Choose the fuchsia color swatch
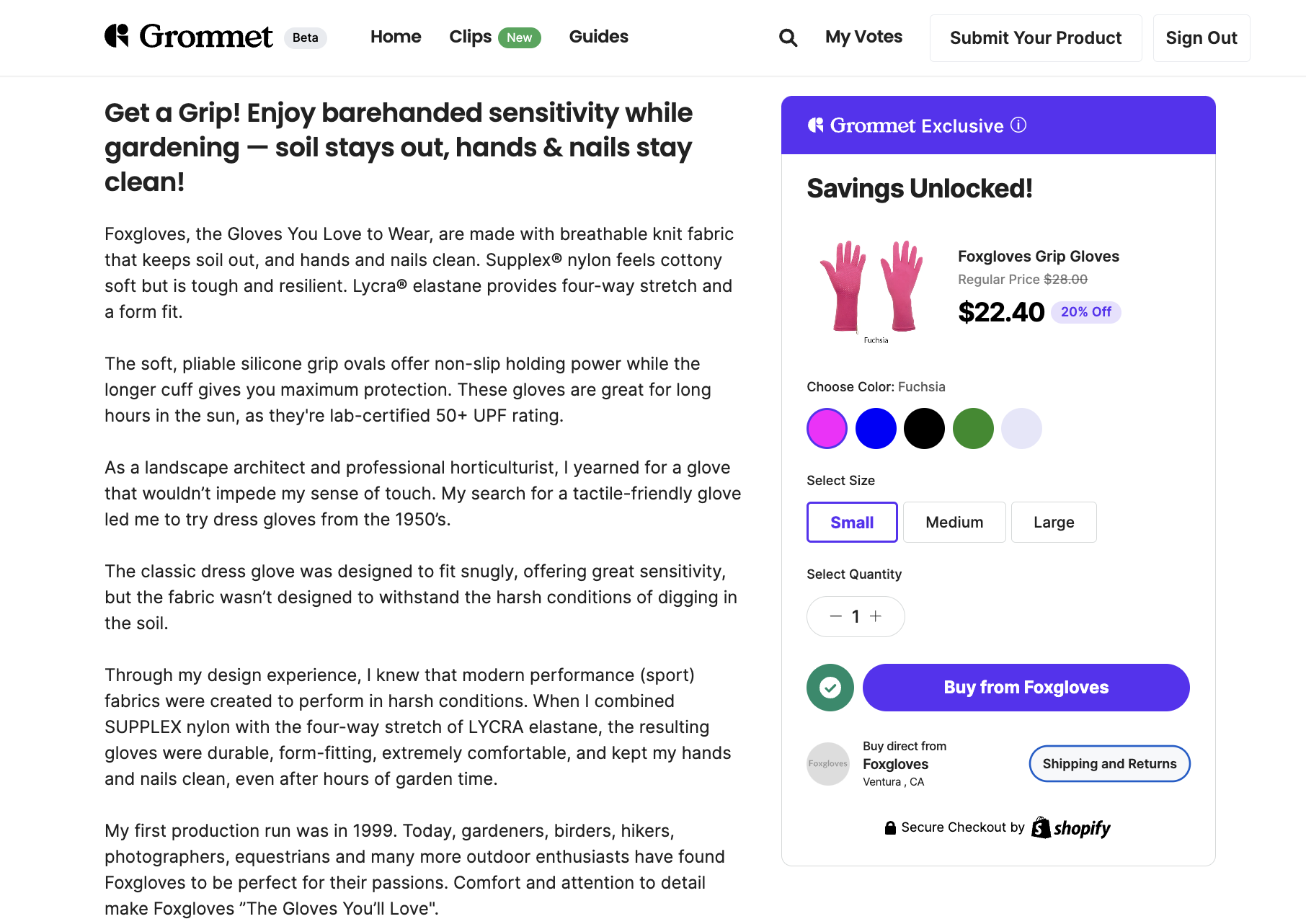Image resolution: width=1306 pixels, height=924 pixels. coord(827,428)
